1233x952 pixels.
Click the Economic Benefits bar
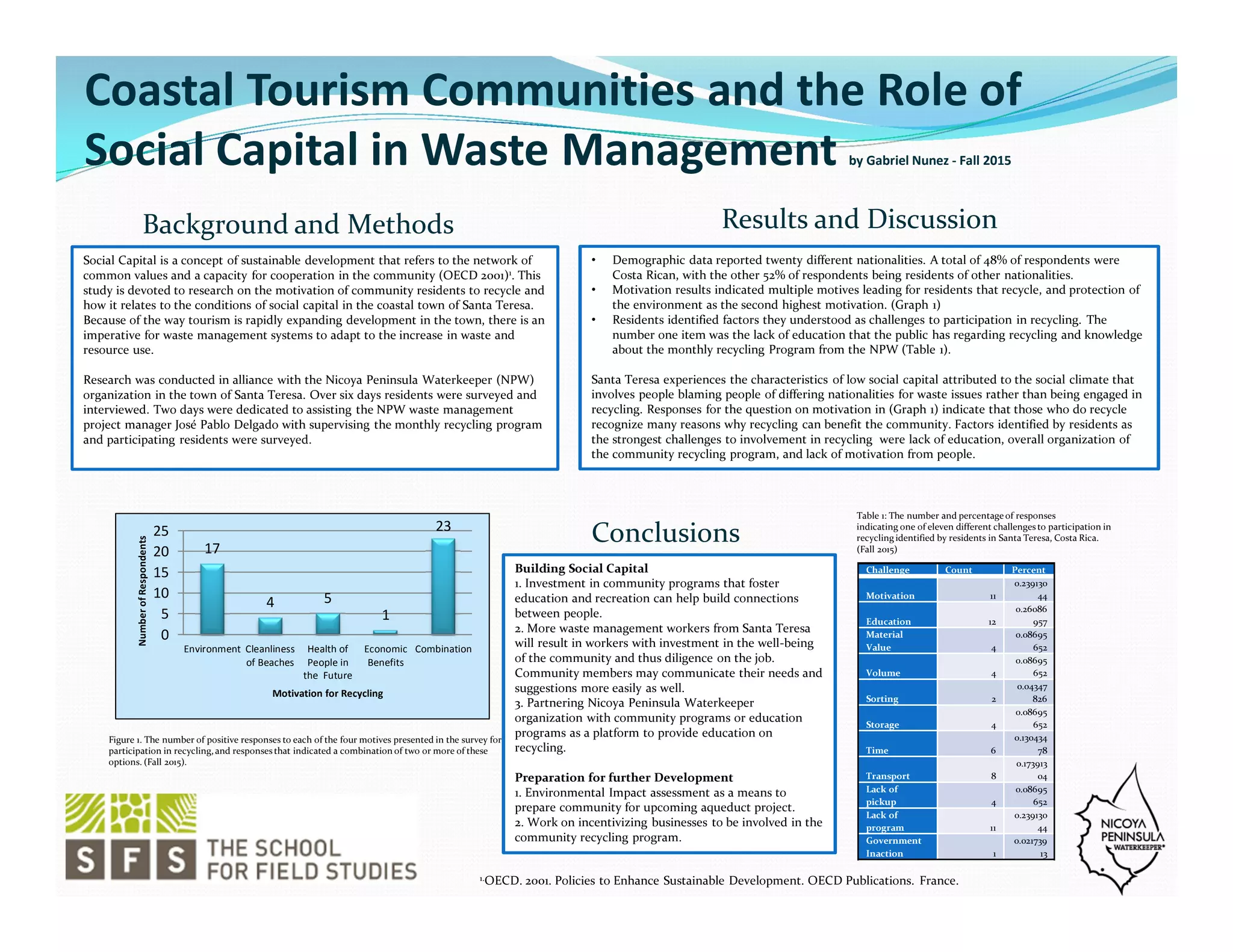click(385, 632)
